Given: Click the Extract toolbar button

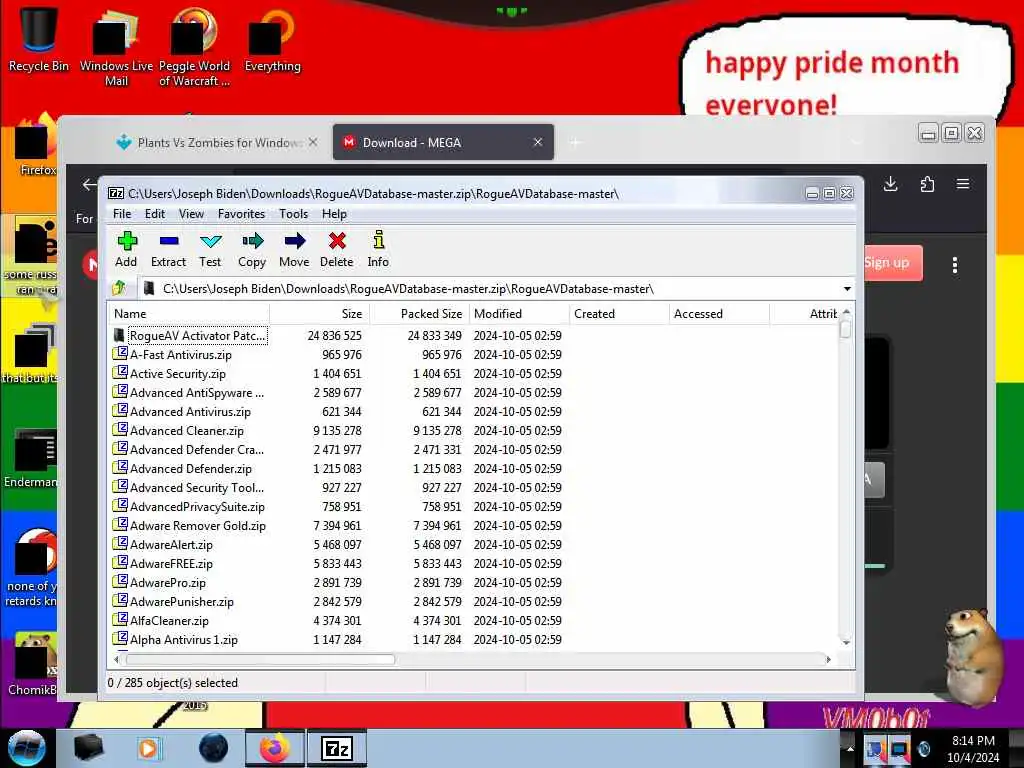Looking at the screenshot, I should (168, 249).
